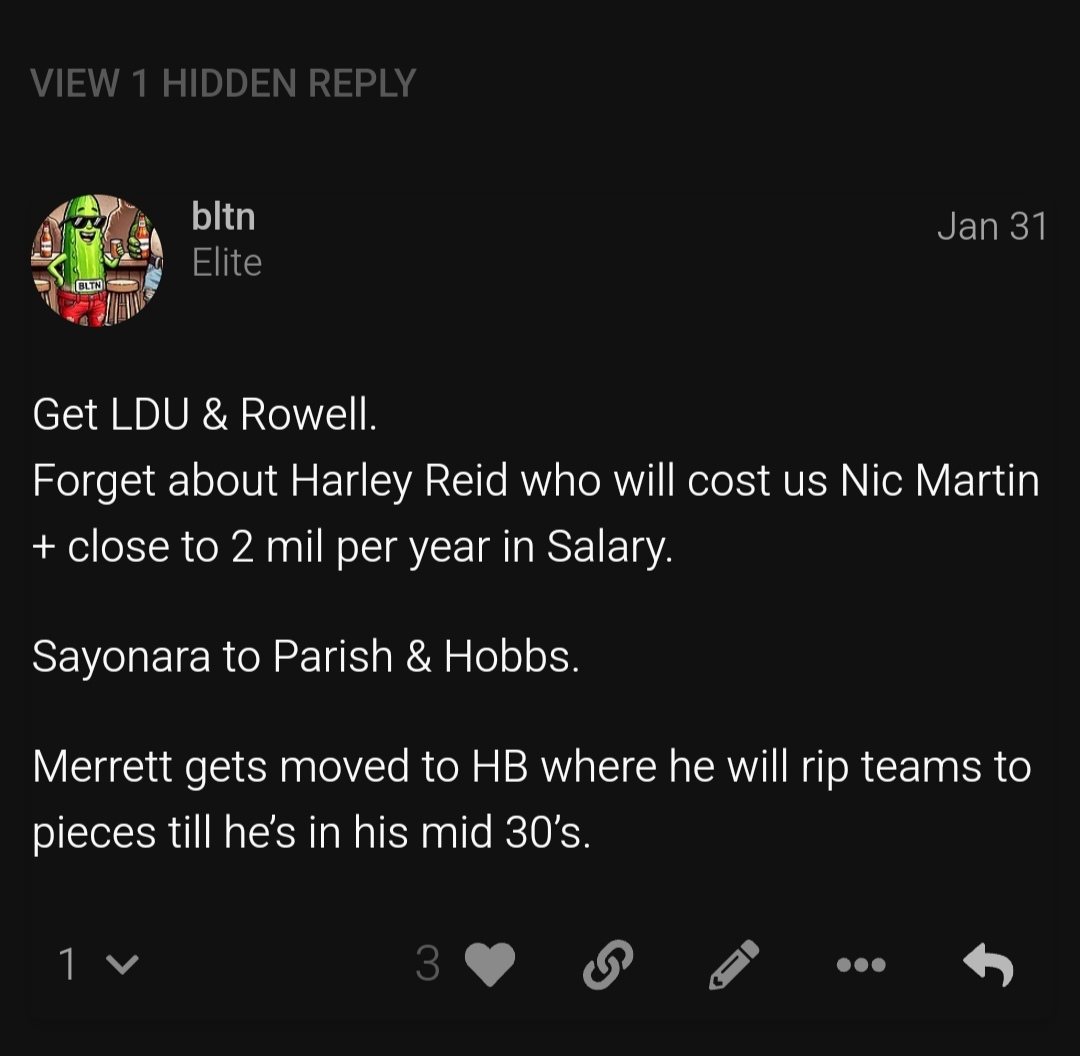Like the post with the heart icon
Viewport: 1080px width, 1056px height.
click(490, 964)
